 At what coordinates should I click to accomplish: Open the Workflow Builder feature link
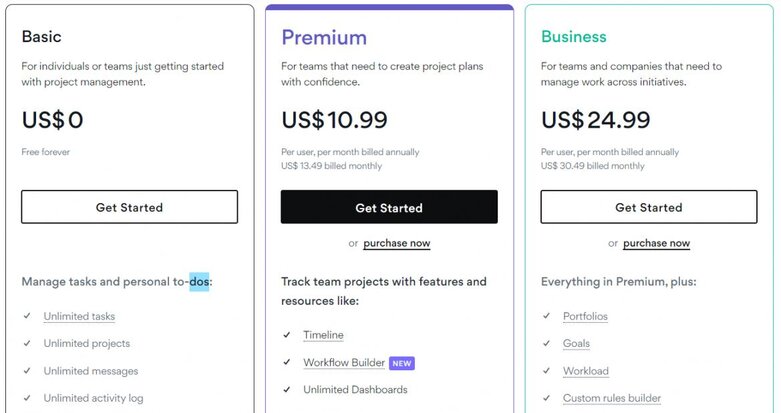point(344,362)
